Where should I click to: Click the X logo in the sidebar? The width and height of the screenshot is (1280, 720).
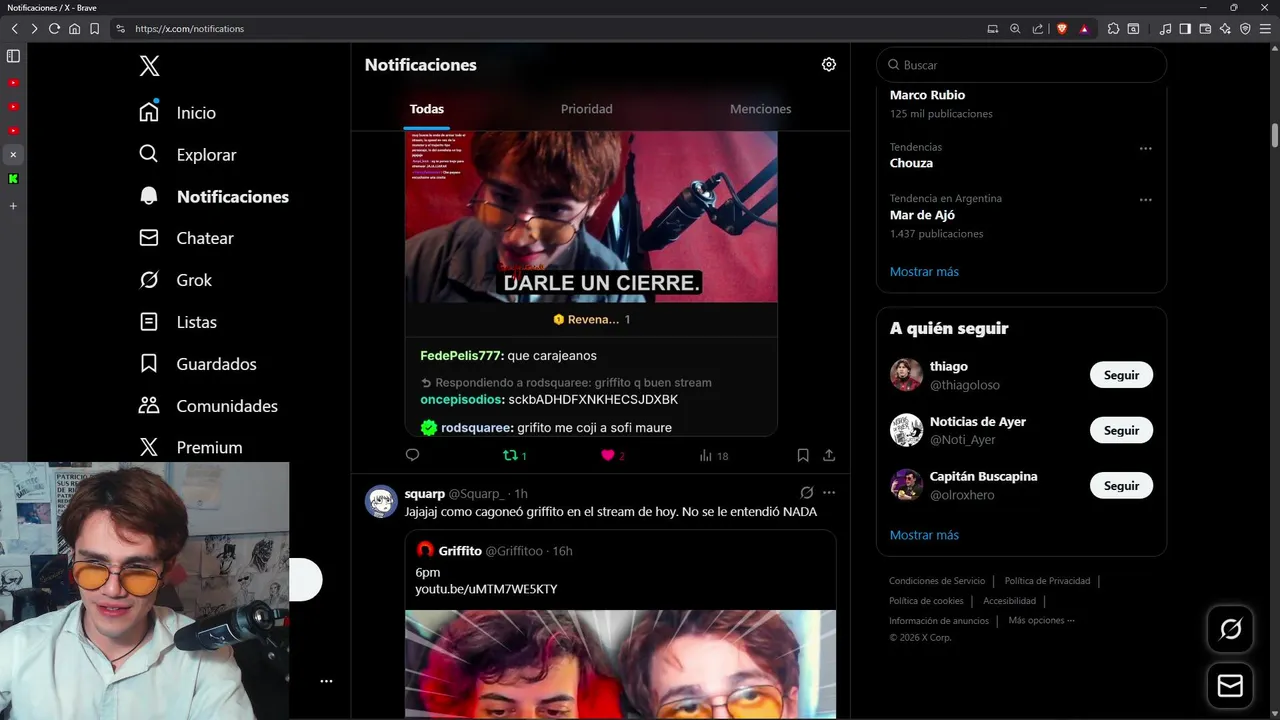pos(149,66)
